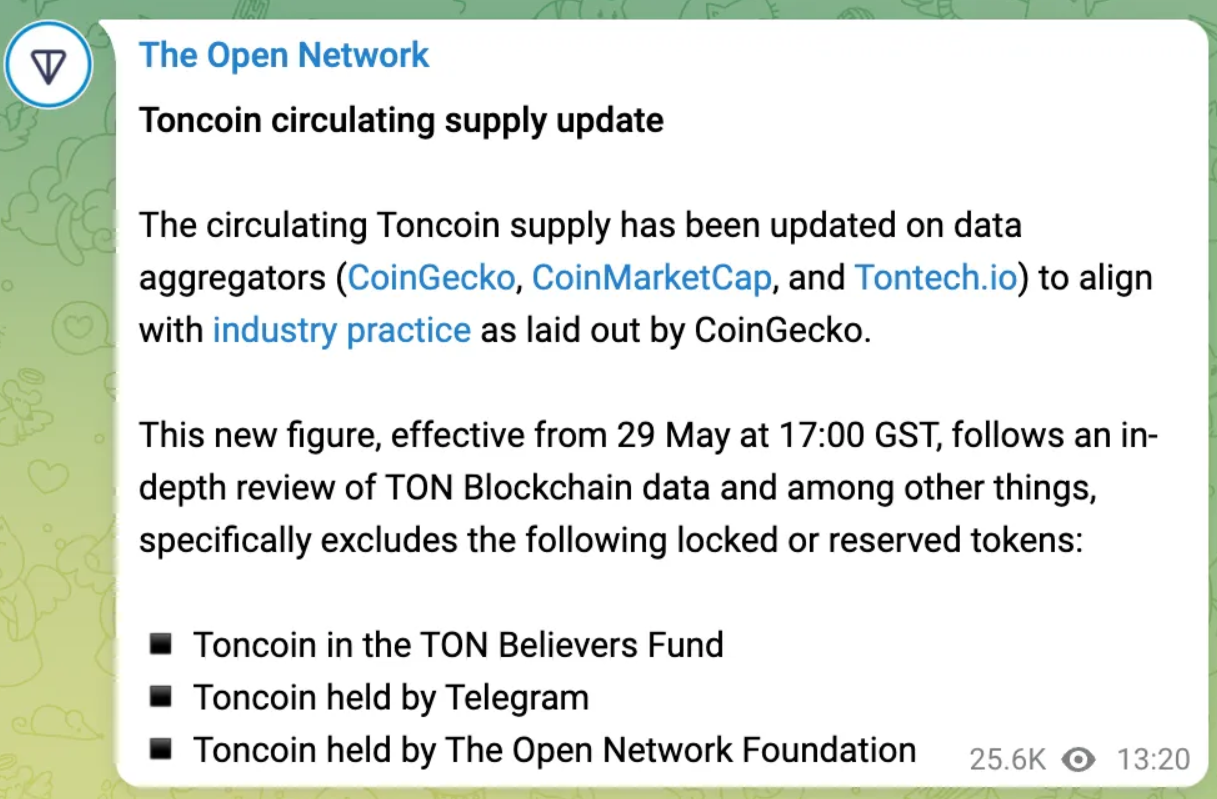Follow the industry practice link
Image resolution: width=1217 pixels, height=799 pixels.
point(341,330)
